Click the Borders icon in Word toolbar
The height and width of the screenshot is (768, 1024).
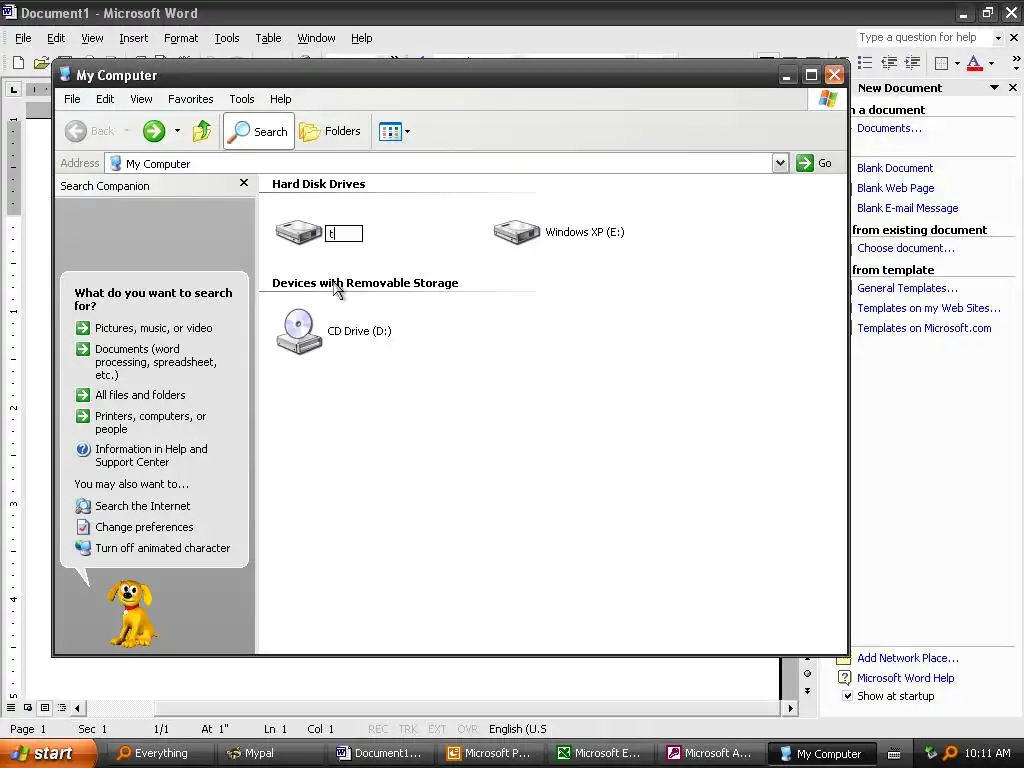point(942,63)
